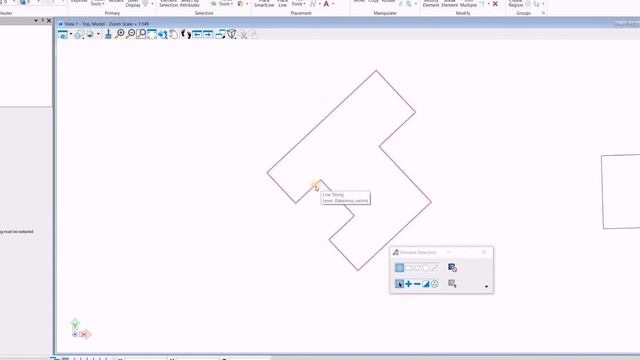The image size is (640, 360).
Task: Set selection mode to New arrow
Action: pyautogui.click(x=399, y=284)
